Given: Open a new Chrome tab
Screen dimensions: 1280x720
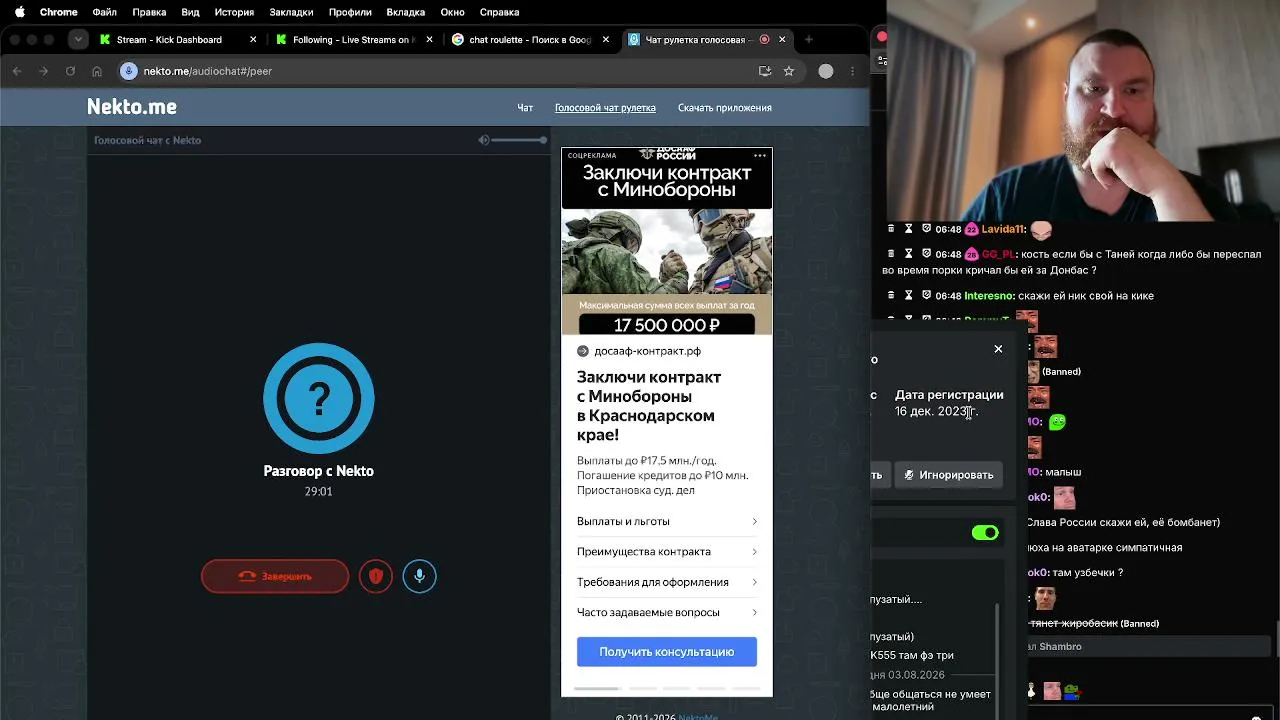Looking at the screenshot, I should coord(809,40).
